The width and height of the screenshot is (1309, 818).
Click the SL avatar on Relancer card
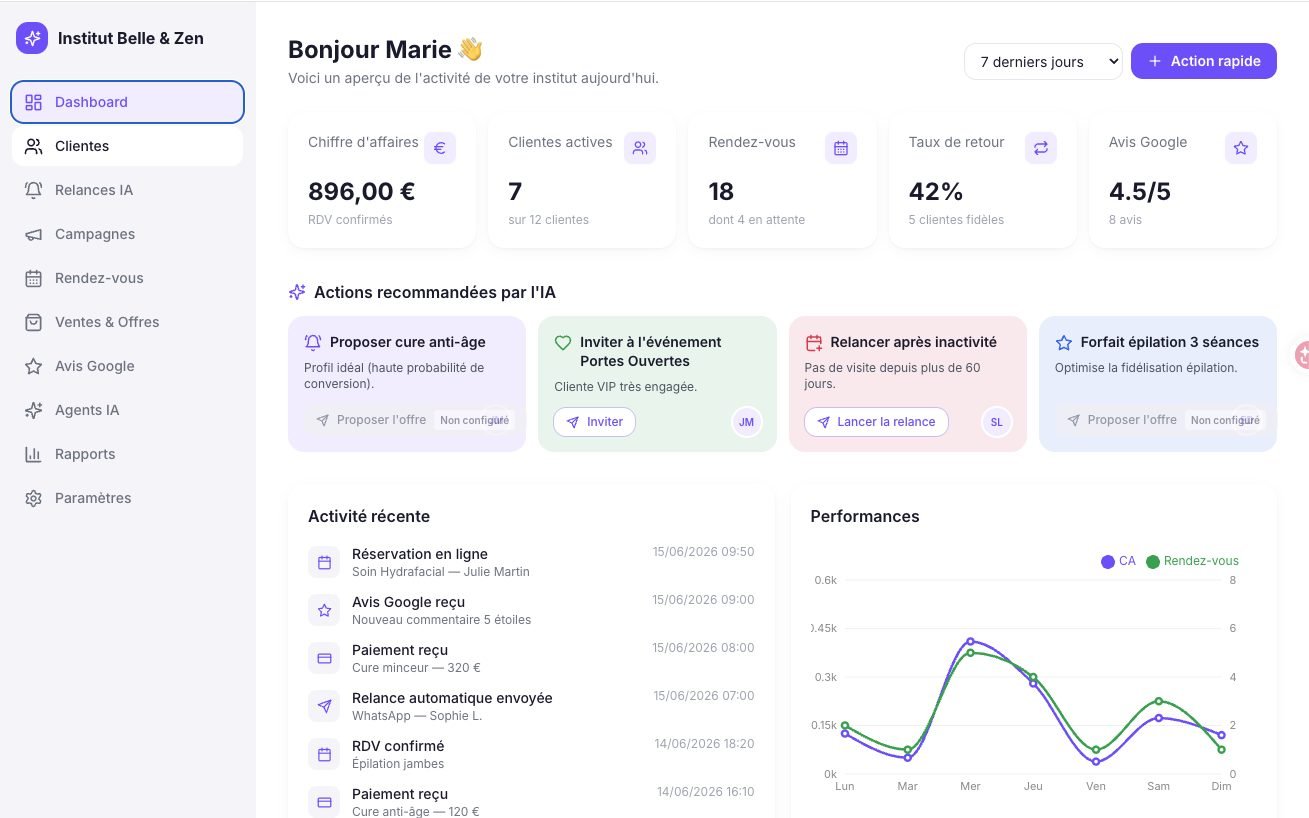coord(996,422)
